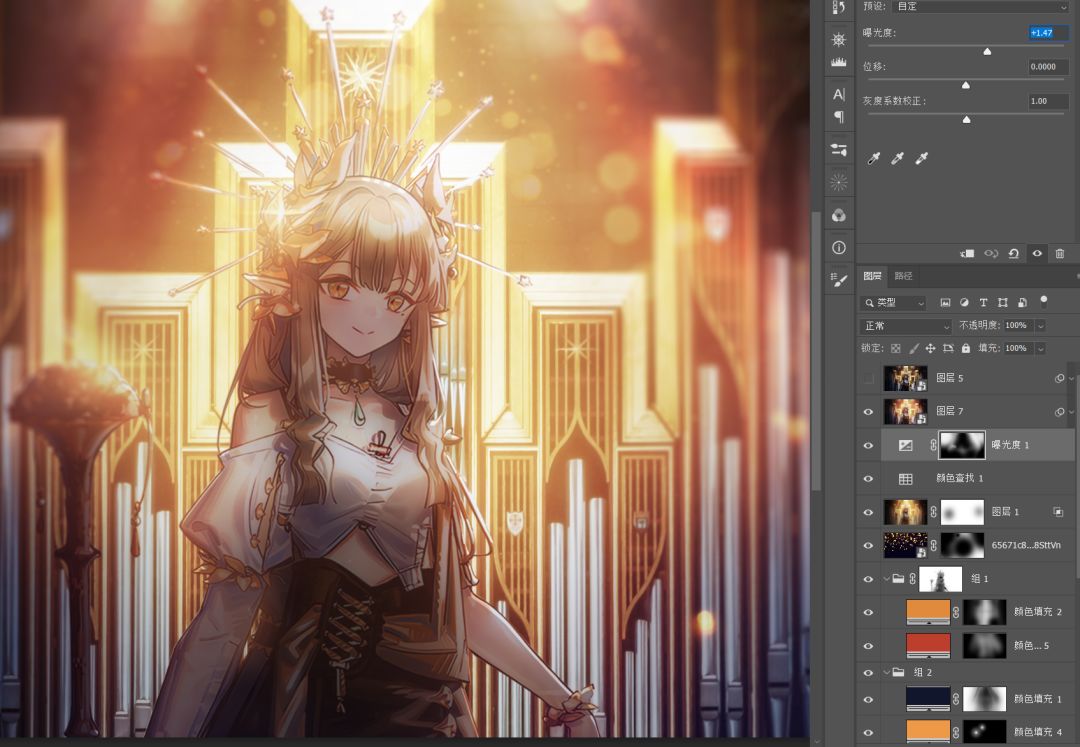The width and height of the screenshot is (1080, 747).
Task: Click the reset adjustment defaults icon
Action: tap(1013, 254)
